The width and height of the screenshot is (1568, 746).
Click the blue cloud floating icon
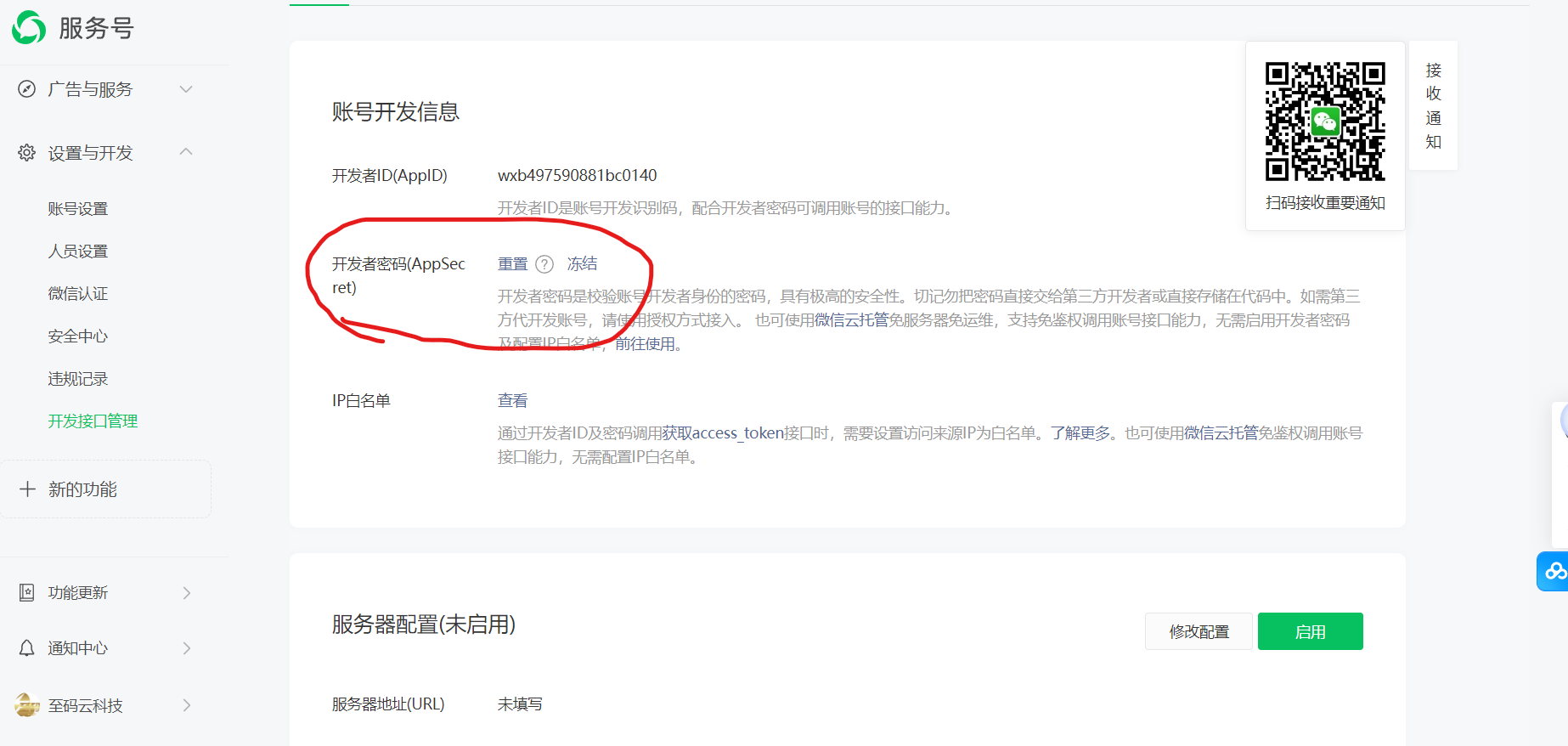click(1554, 571)
